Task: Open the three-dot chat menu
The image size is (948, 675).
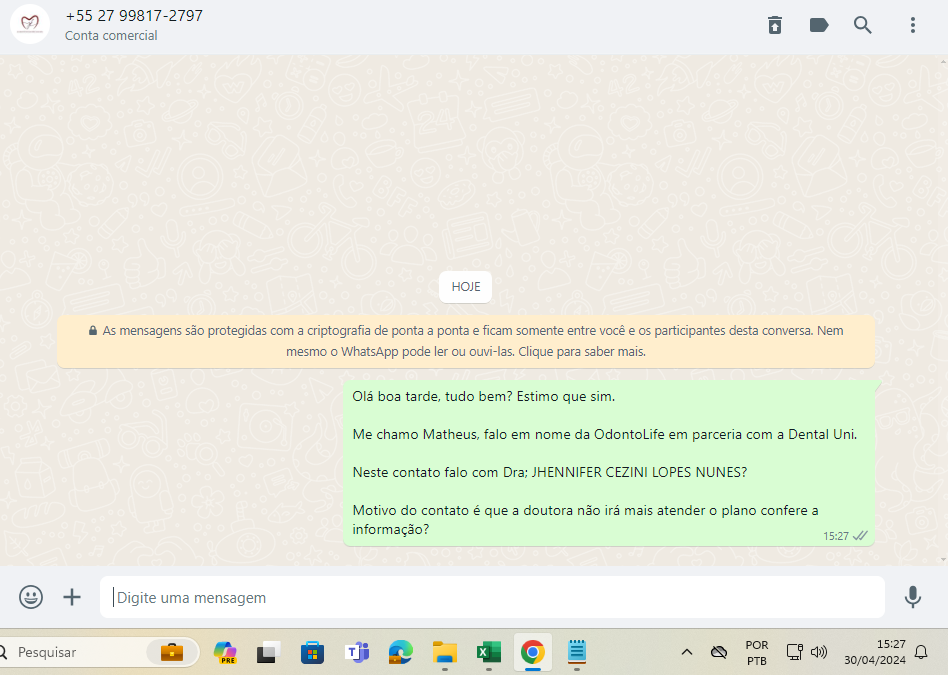Action: click(912, 25)
